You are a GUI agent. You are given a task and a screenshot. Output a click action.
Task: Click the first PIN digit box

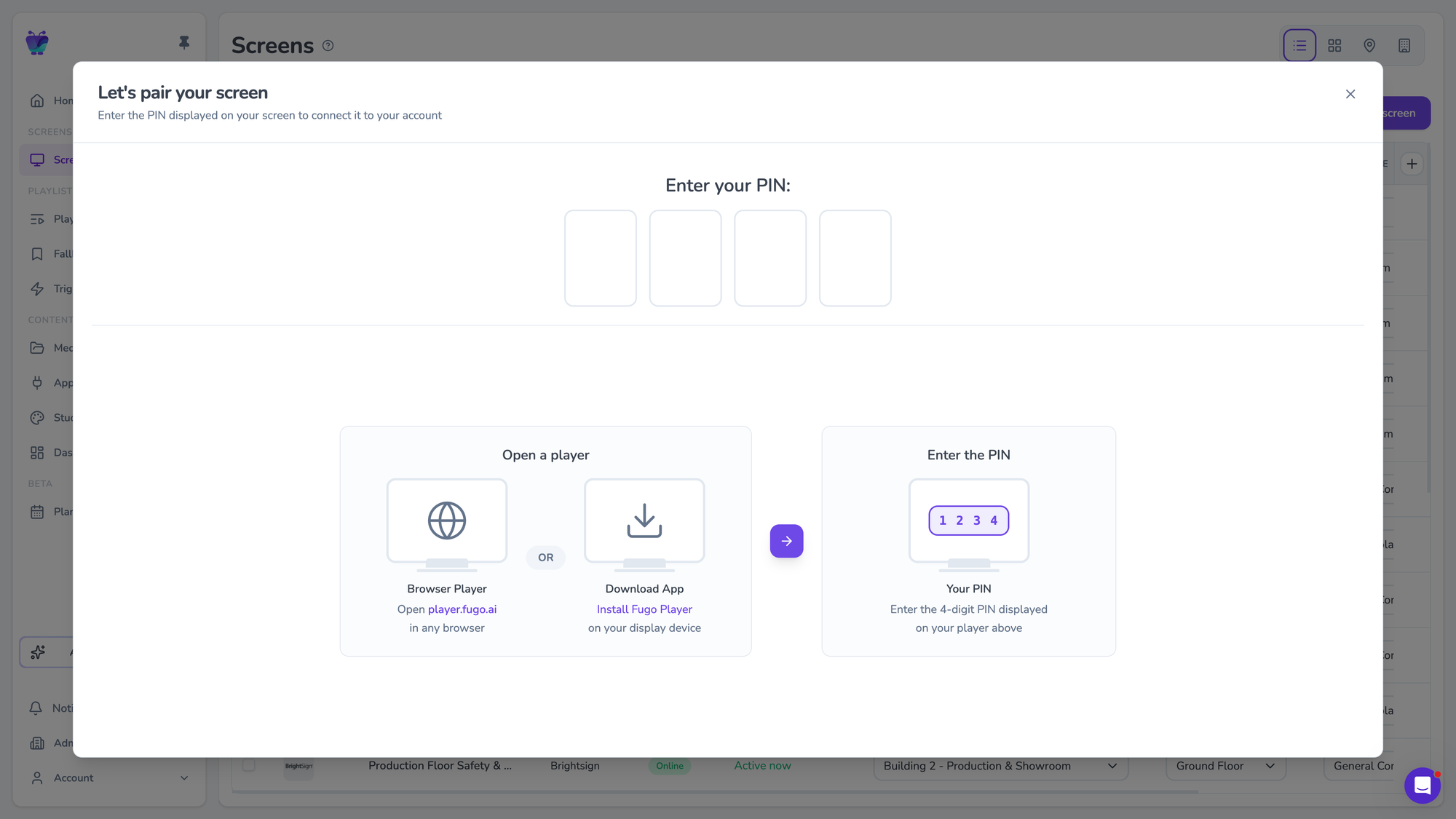[601, 258]
